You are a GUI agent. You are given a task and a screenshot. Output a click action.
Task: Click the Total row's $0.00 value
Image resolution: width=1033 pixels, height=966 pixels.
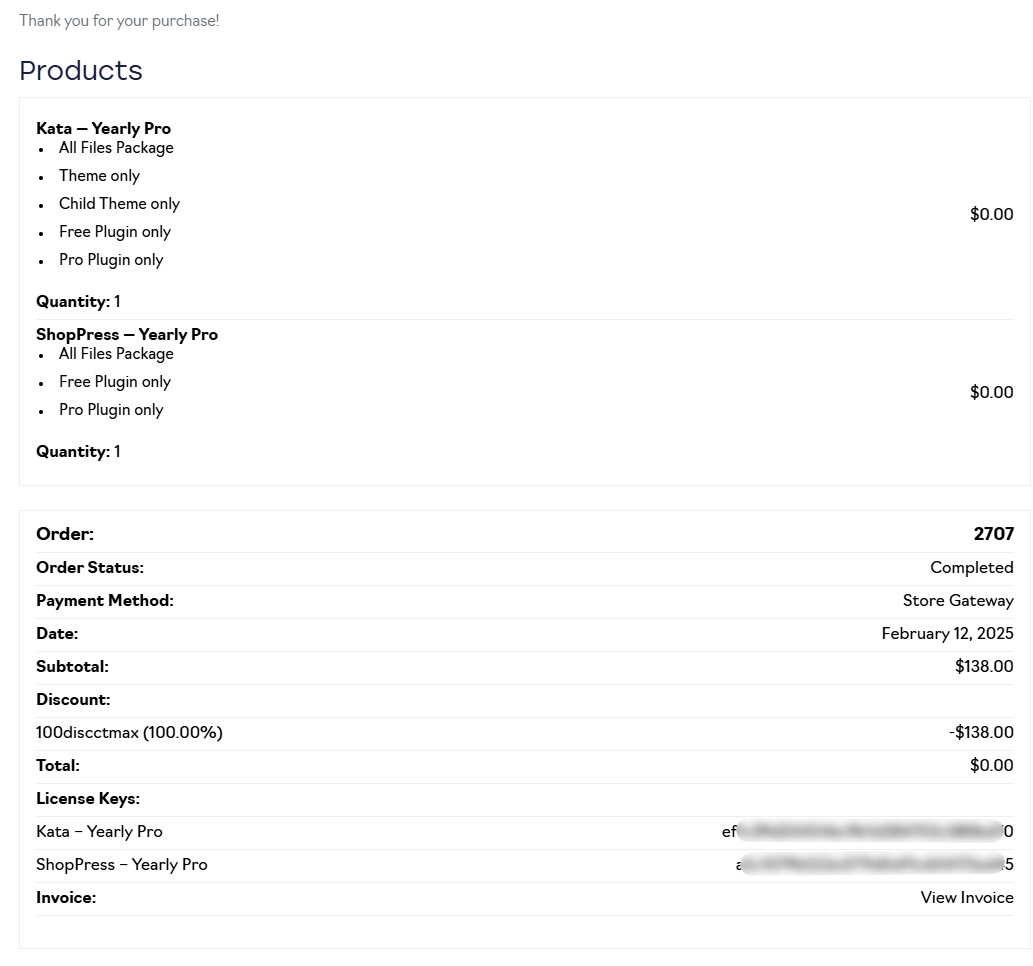[991, 765]
